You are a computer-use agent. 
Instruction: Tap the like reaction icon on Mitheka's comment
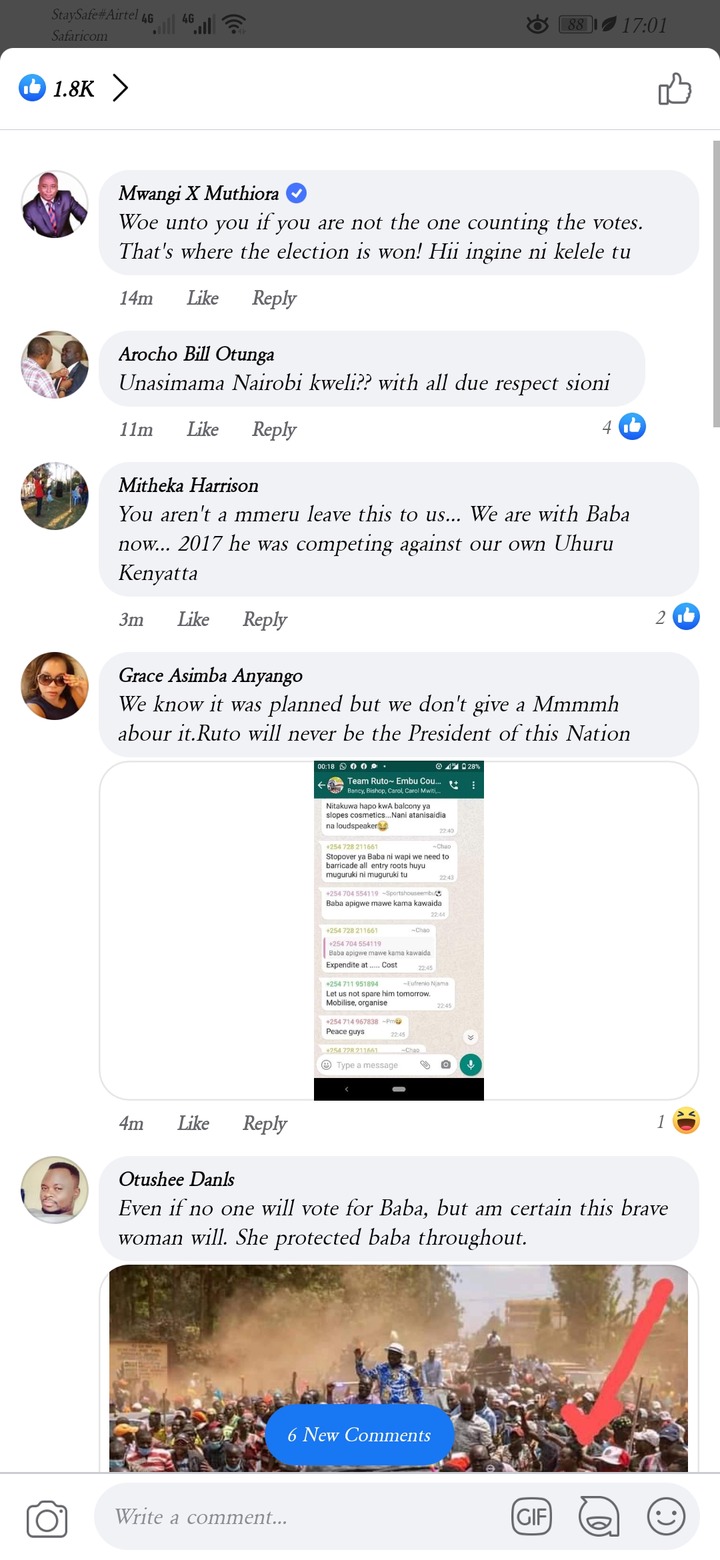coord(686,617)
